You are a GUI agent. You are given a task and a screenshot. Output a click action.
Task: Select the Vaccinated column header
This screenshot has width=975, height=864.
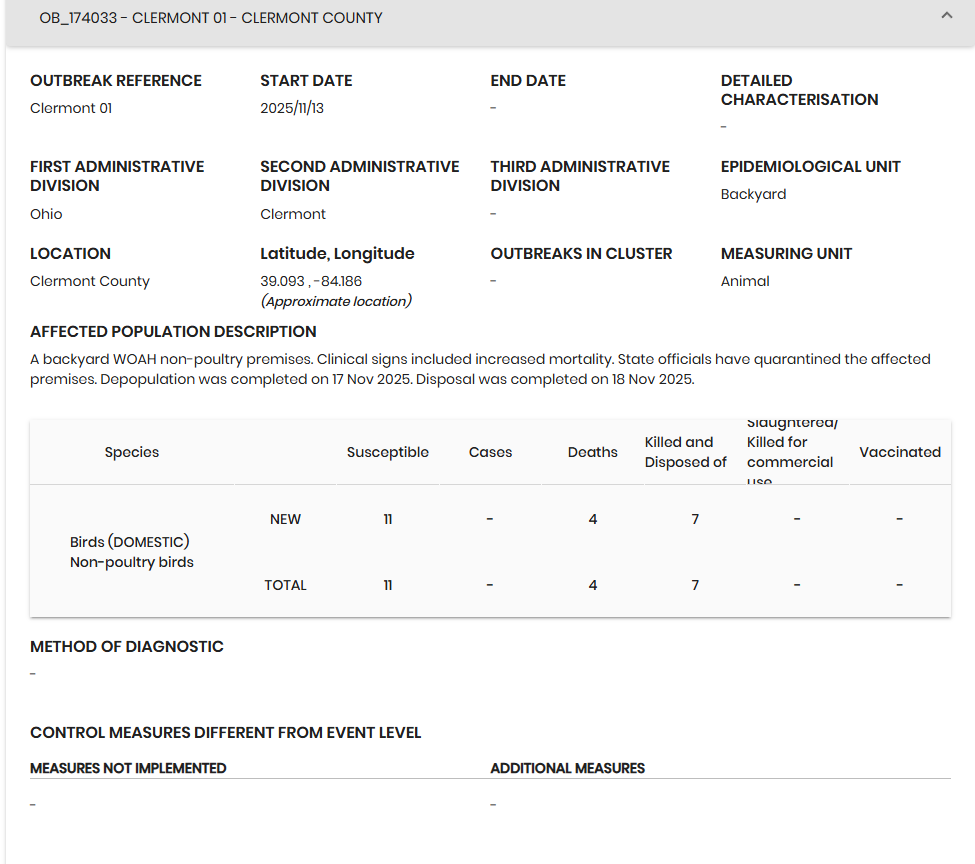(899, 452)
